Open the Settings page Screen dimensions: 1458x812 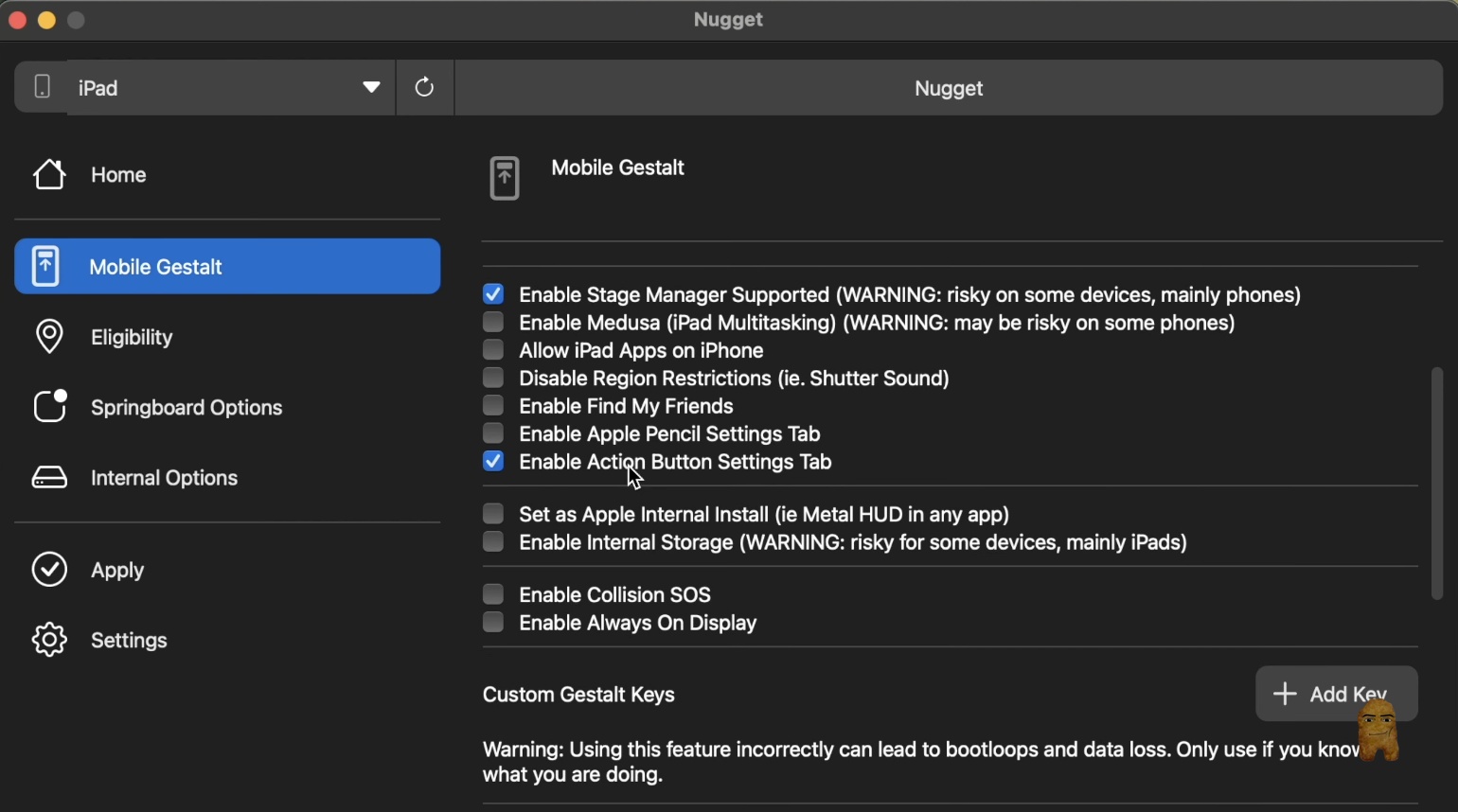[x=227, y=640]
